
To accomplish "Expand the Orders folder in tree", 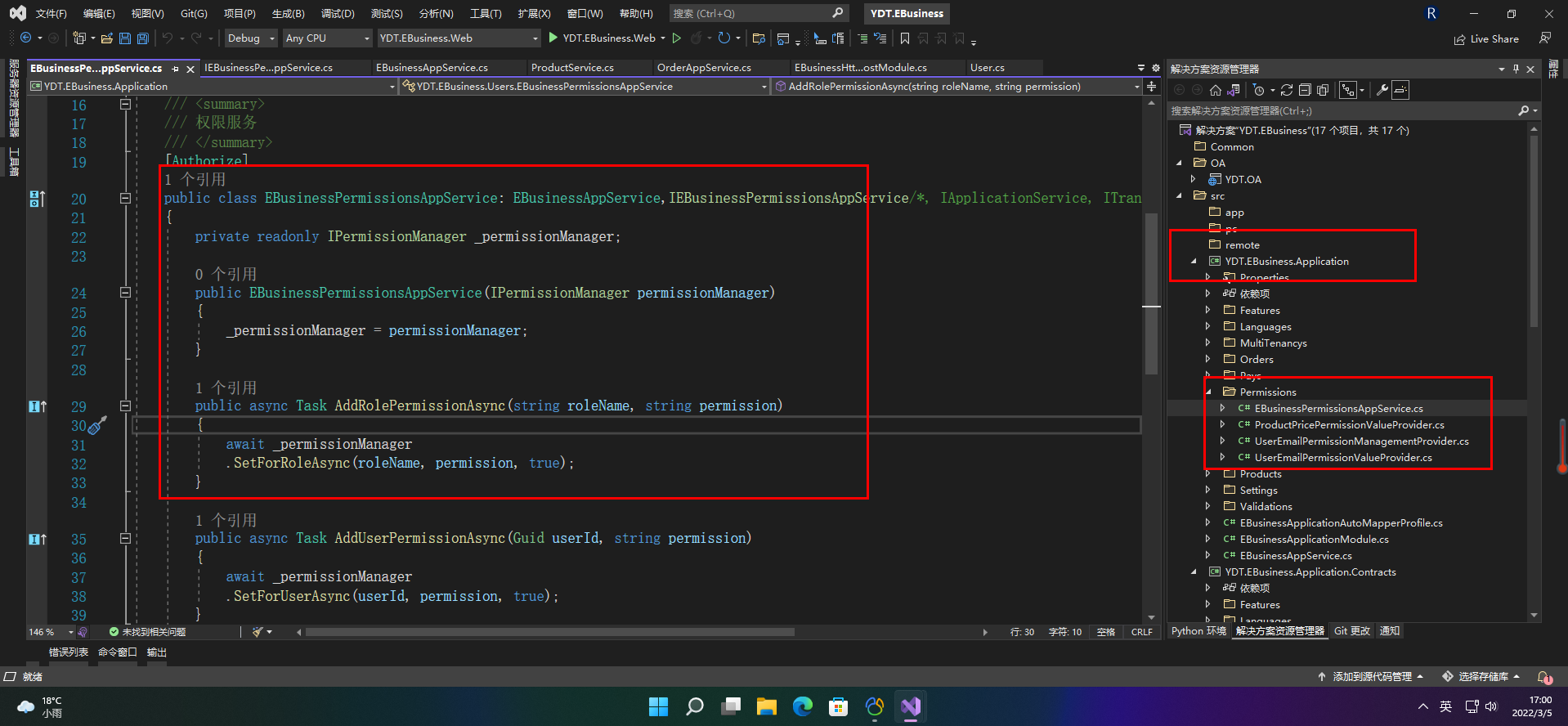I will (x=1208, y=360).
